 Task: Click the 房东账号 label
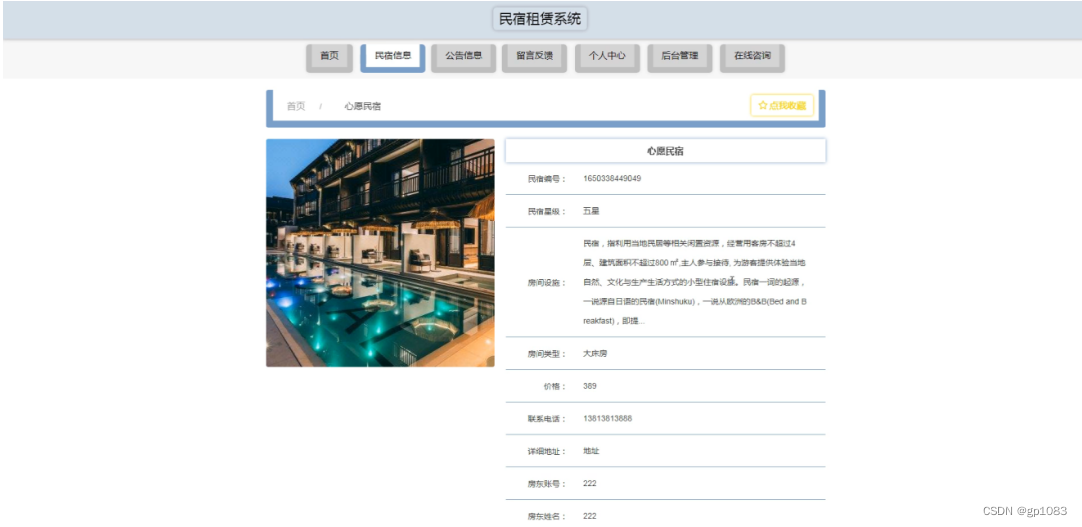[547, 484]
